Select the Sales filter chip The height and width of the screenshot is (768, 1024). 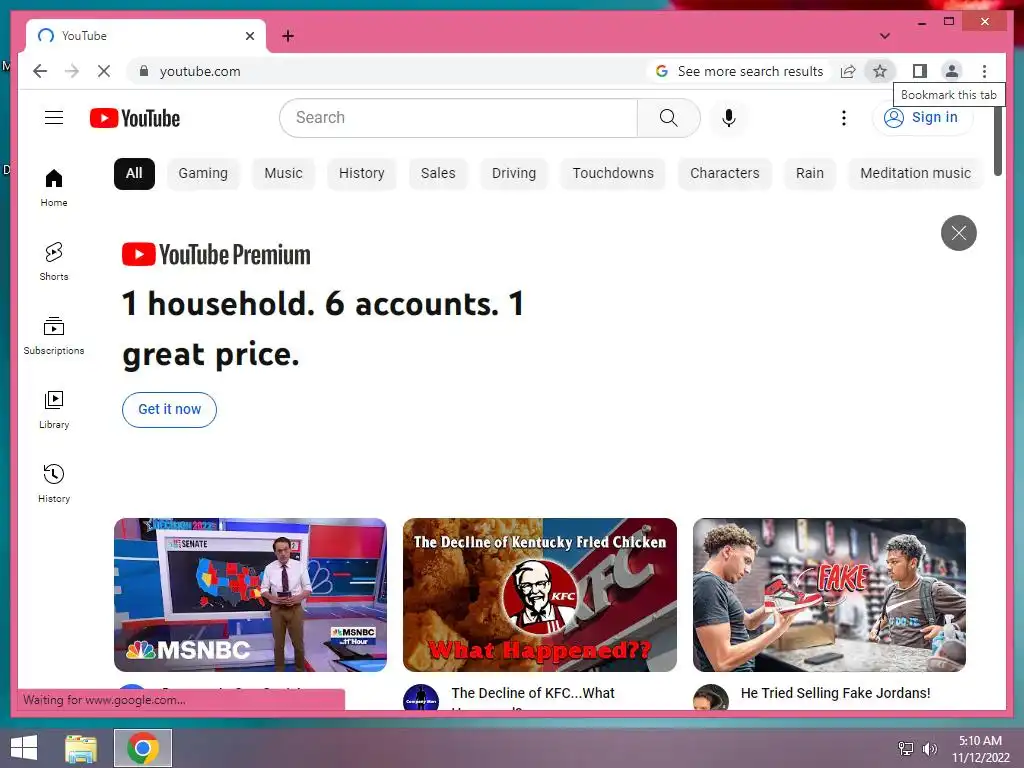pyautogui.click(x=438, y=173)
